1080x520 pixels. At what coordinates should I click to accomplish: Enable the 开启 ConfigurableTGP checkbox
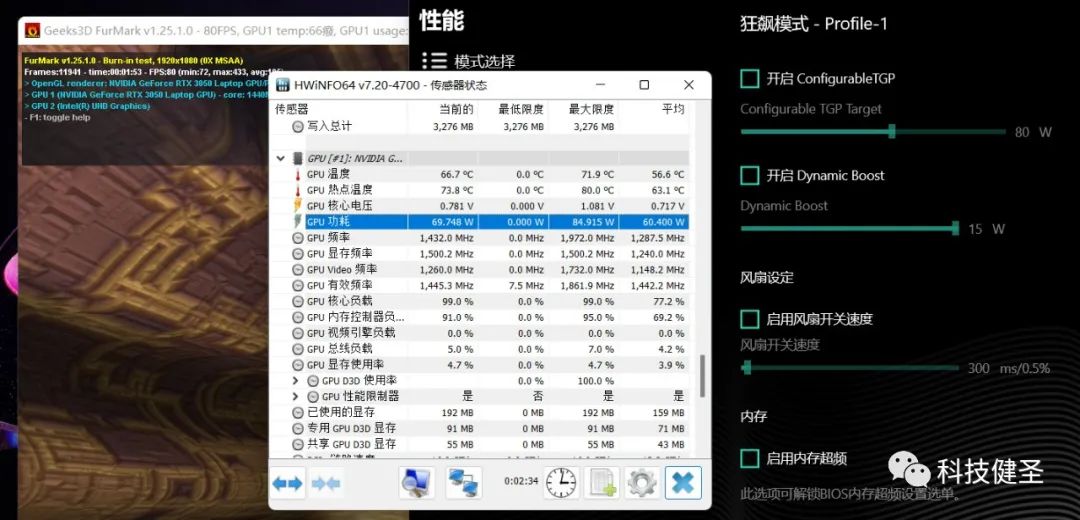pos(749,79)
